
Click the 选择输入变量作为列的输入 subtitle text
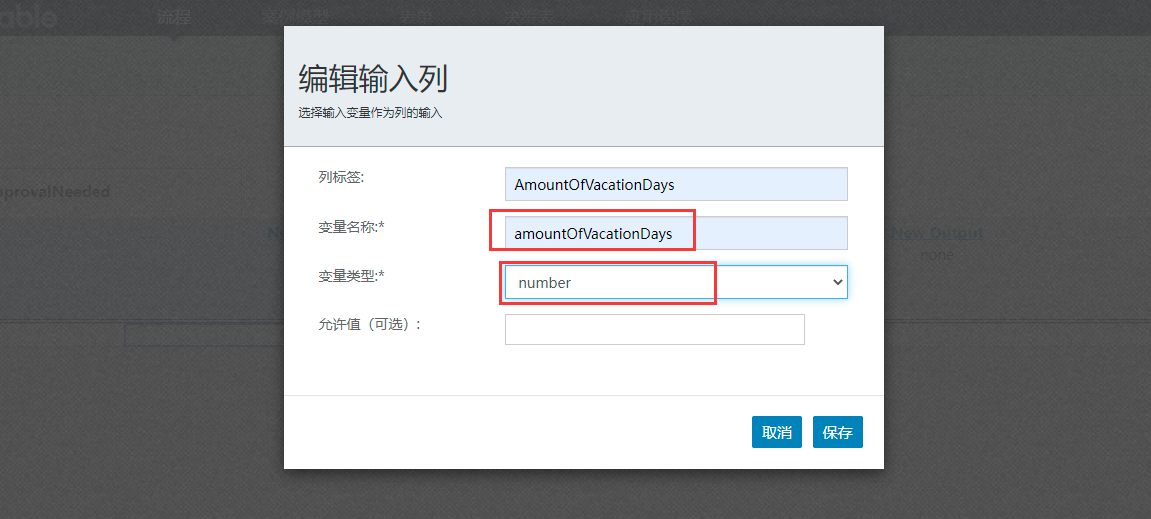[370, 113]
